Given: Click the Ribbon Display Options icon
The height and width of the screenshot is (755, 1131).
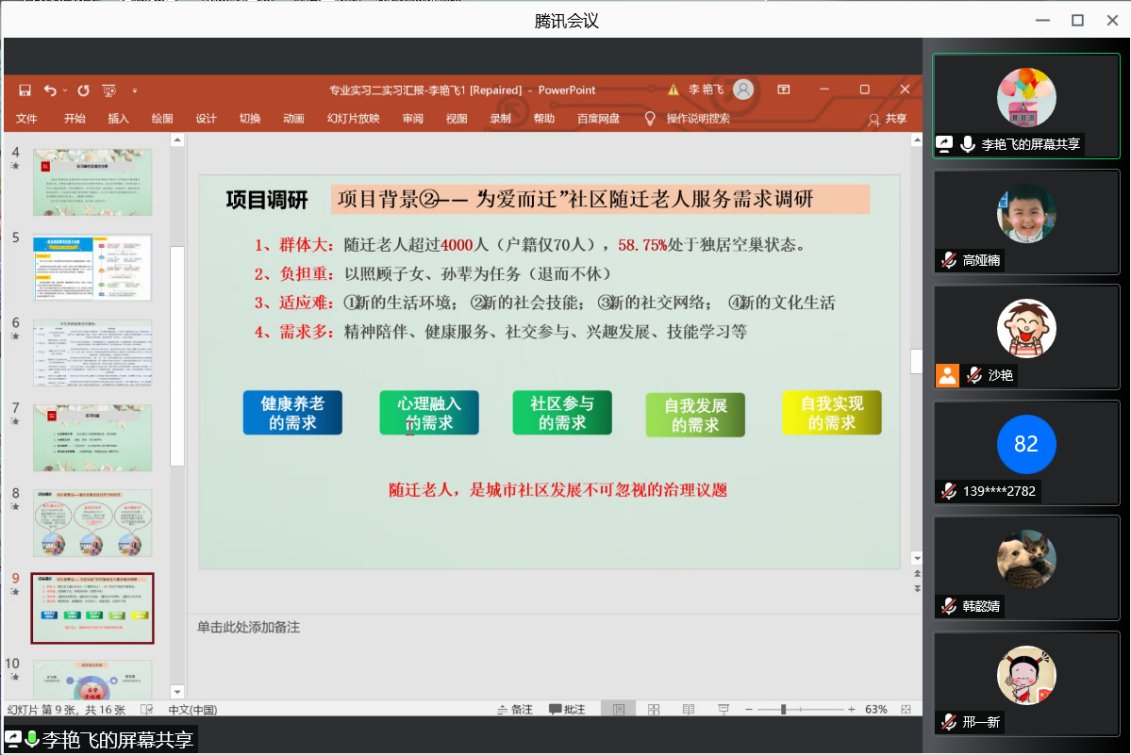Looking at the screenshot, I should 783,89.
